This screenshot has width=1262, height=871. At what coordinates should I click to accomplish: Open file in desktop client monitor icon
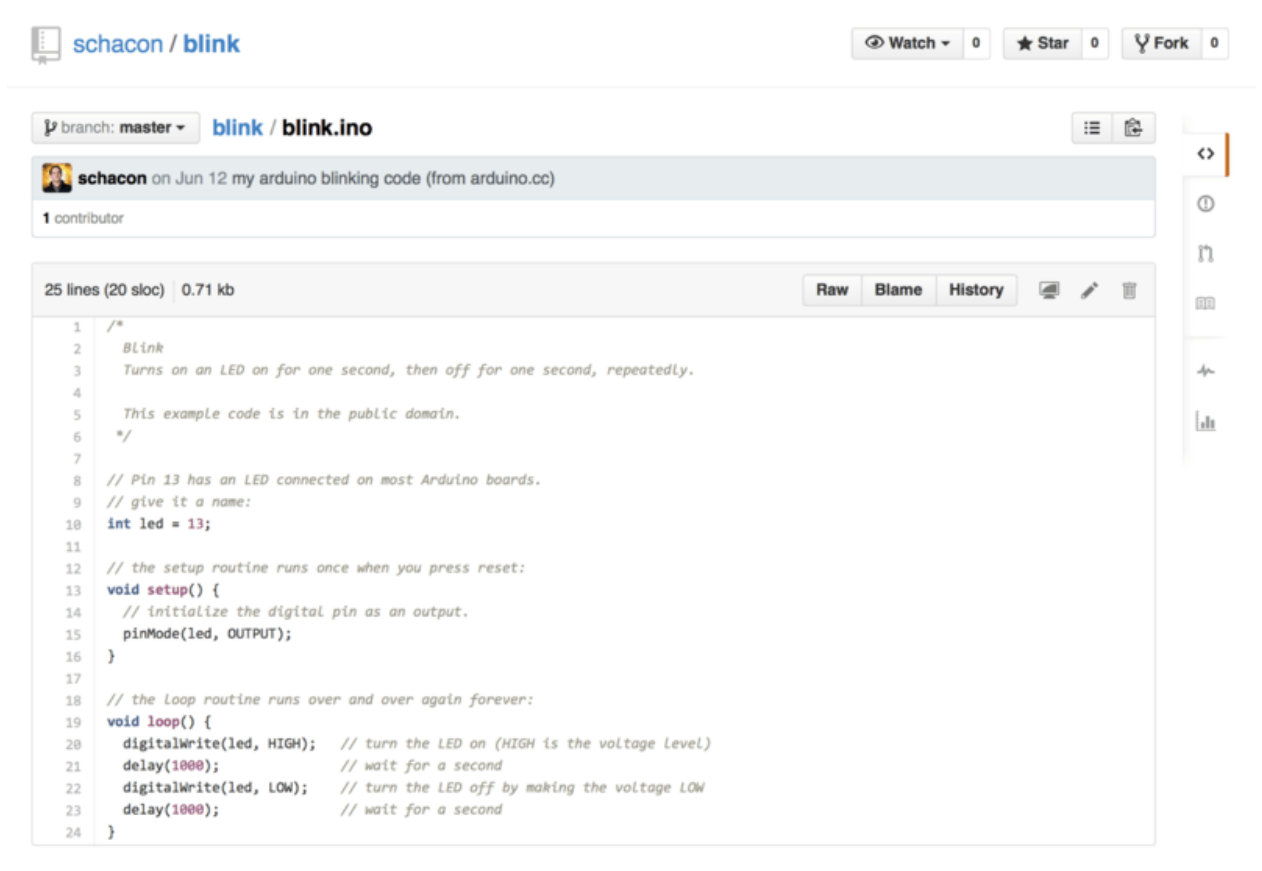(x=1049, y=290)
